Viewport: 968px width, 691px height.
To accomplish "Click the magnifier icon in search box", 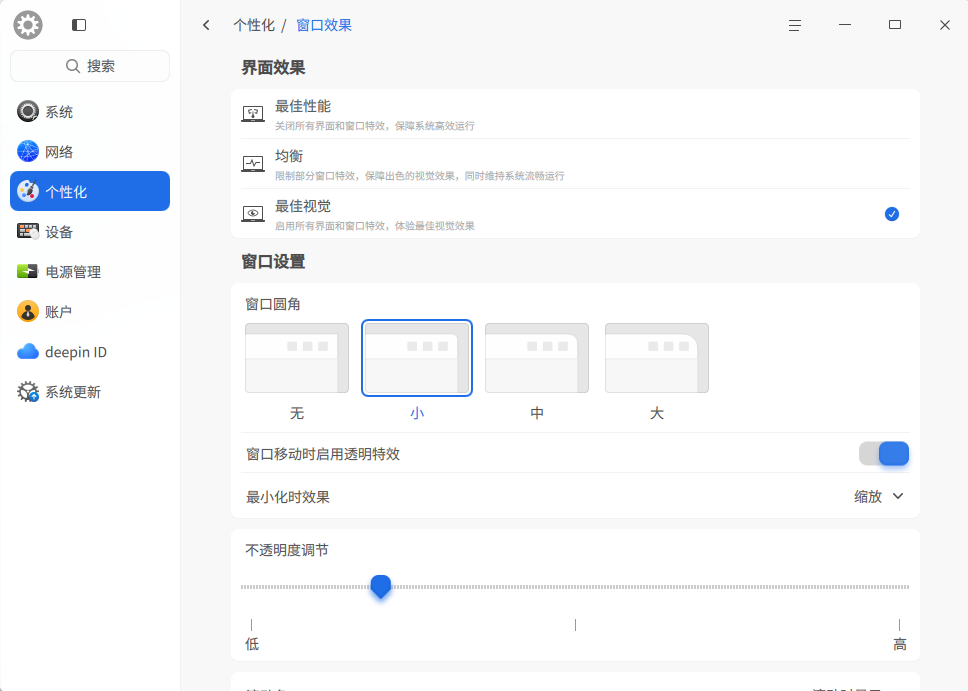I will tap(73, 66).
